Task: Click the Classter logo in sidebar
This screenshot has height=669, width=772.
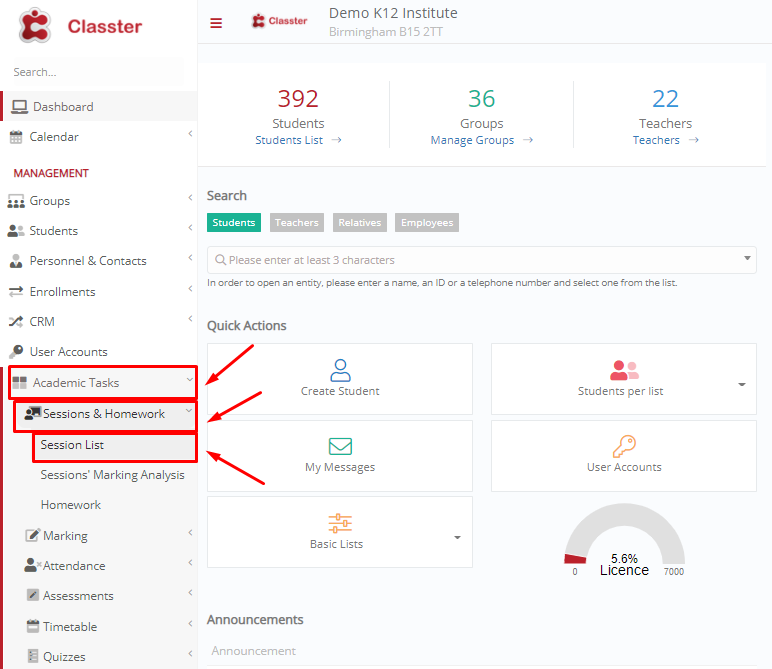Action: pyautogui.click(x=80, y=26)
